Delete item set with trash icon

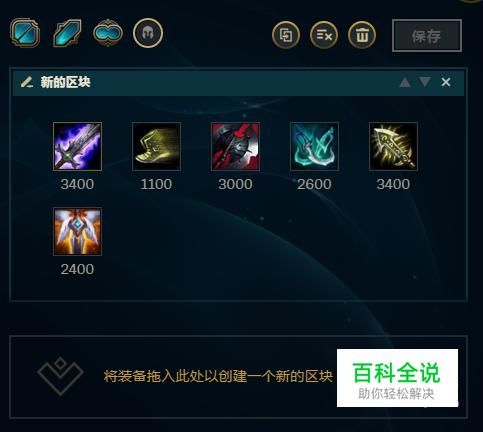[362, 35]
